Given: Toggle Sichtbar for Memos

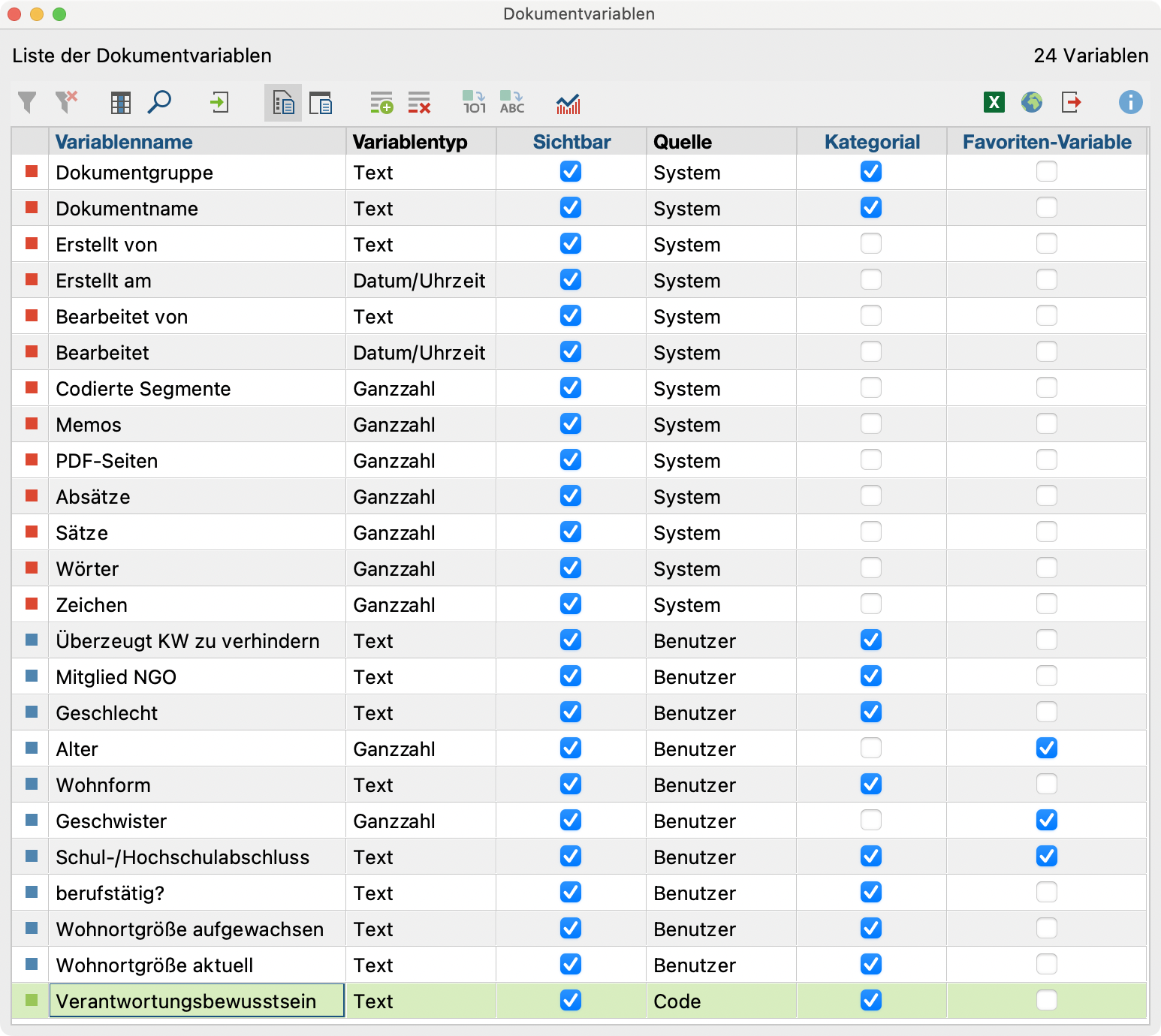Looking at the screenshot, I should click(x=571, y=424).
